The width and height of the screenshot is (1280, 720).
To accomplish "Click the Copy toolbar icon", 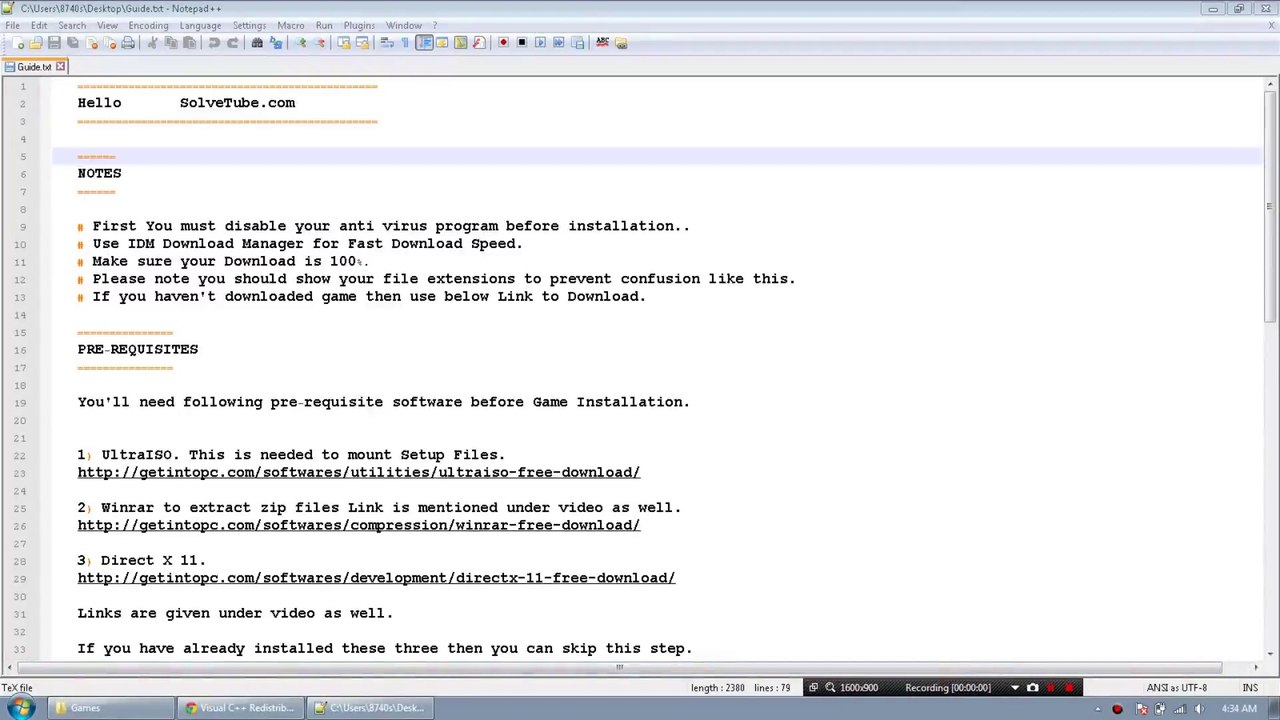I will coord(171,43).
